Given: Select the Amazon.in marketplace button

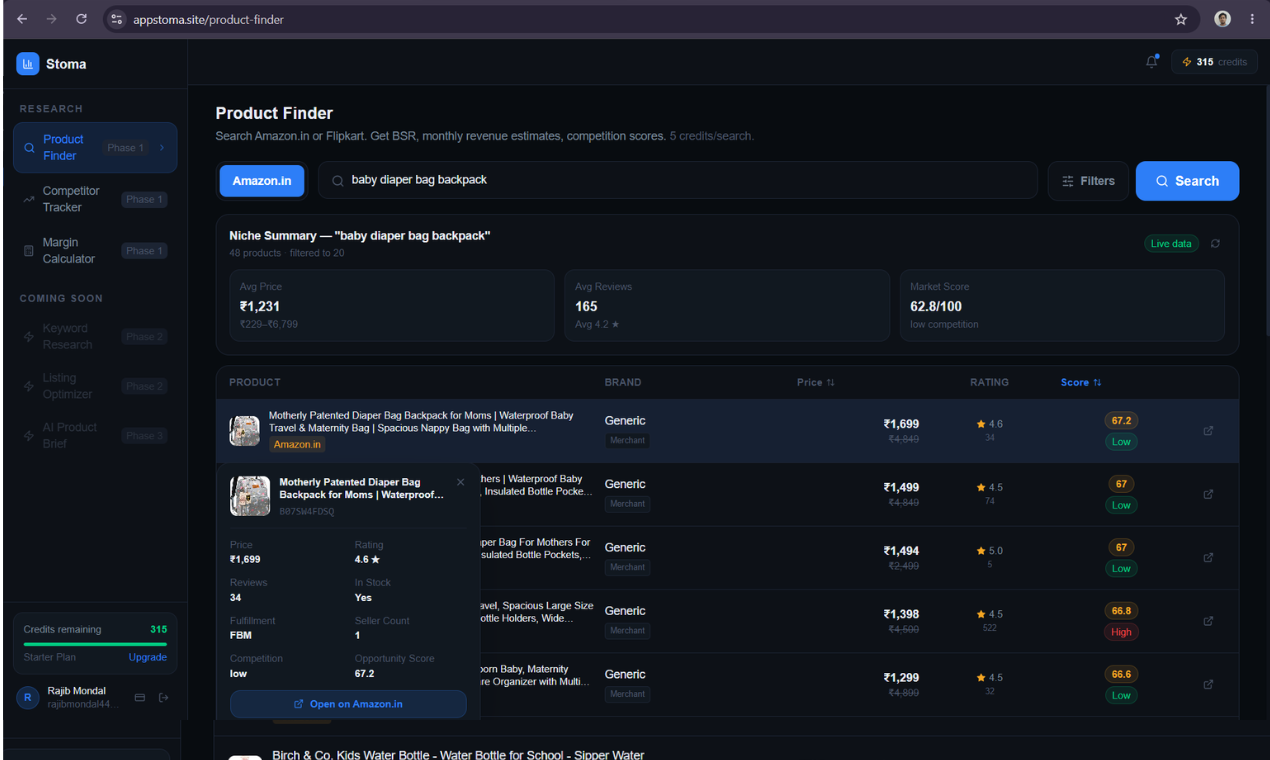Looking at the screenshot, I should [262, 181].
